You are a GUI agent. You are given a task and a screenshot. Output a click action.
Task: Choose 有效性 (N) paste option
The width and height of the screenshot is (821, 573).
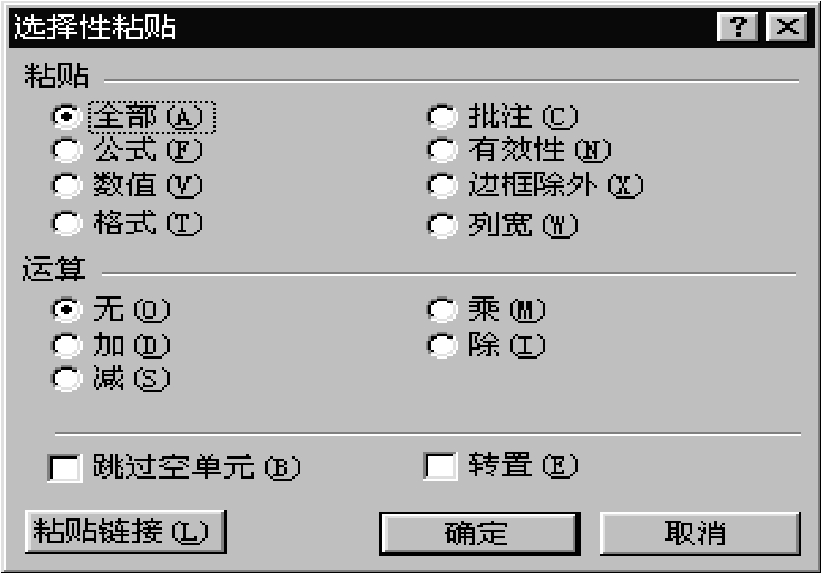(442, 151)
